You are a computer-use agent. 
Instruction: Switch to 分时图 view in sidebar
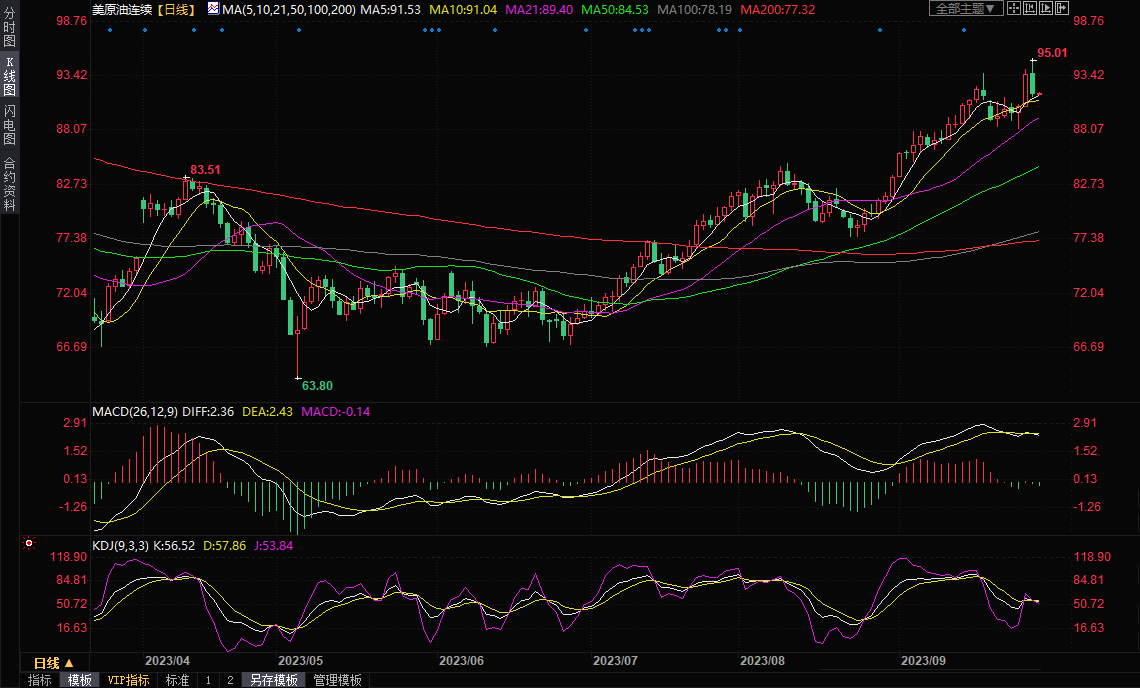point(9,27)
